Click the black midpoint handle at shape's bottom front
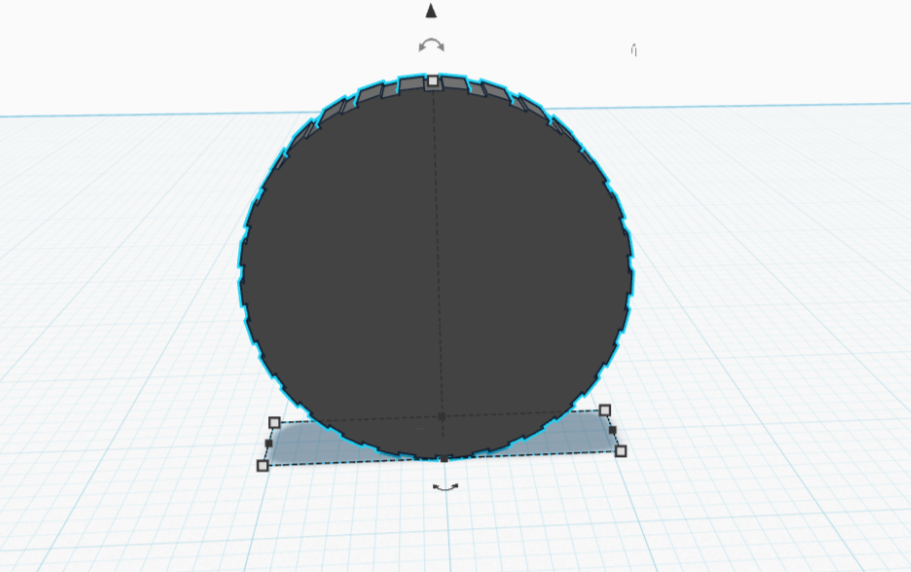The width and height of the screenshot is (911, 572). point(444,459)
